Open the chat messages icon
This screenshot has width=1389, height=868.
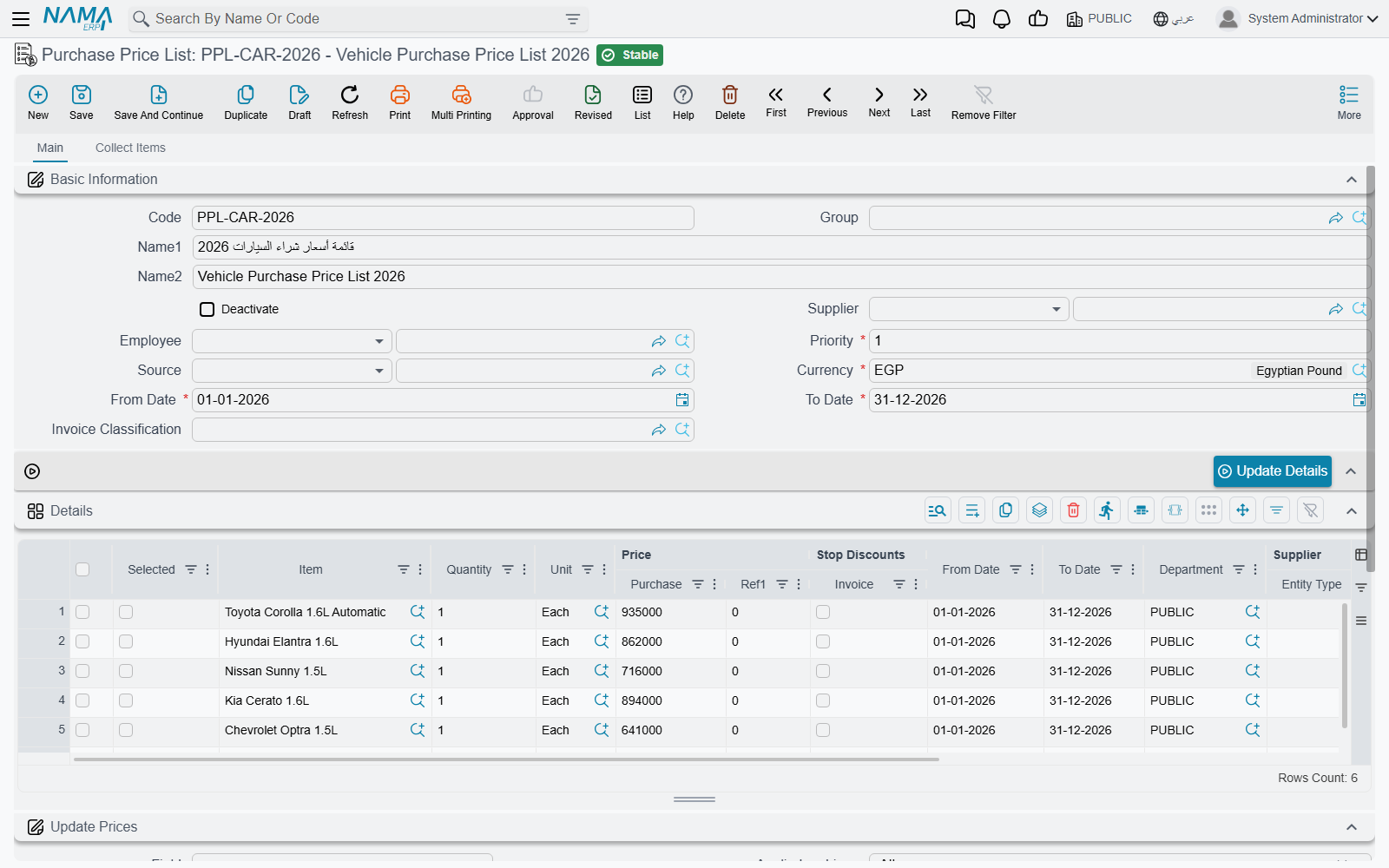[965, 19]
